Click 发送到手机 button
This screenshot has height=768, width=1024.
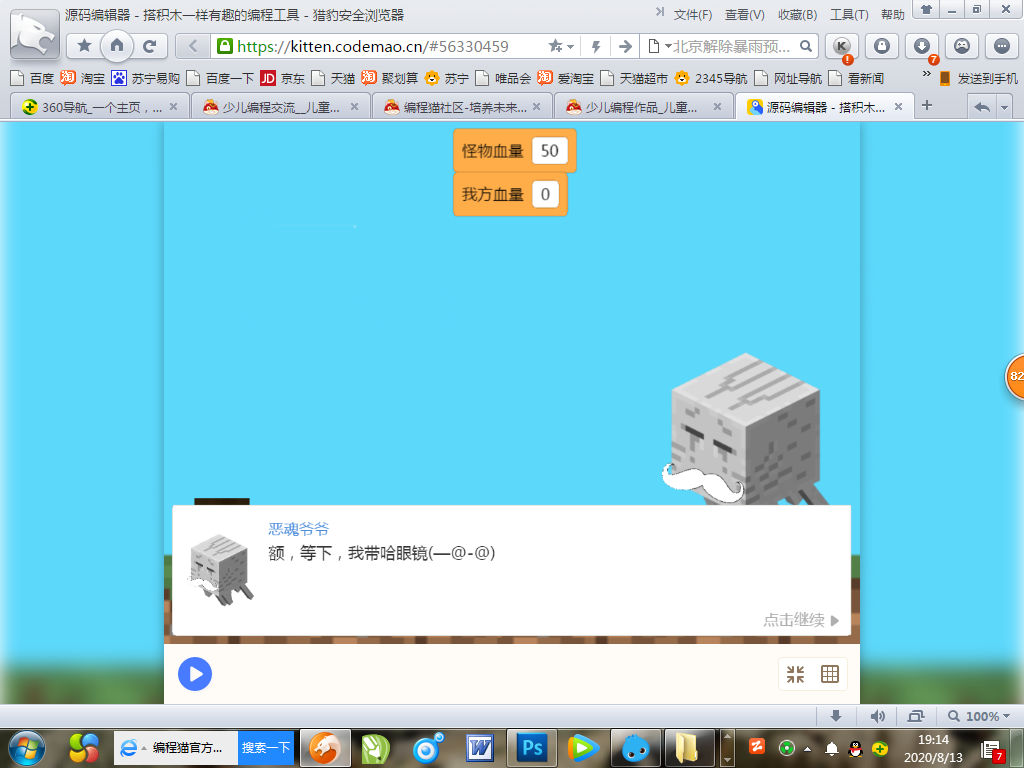pos(978,78)
